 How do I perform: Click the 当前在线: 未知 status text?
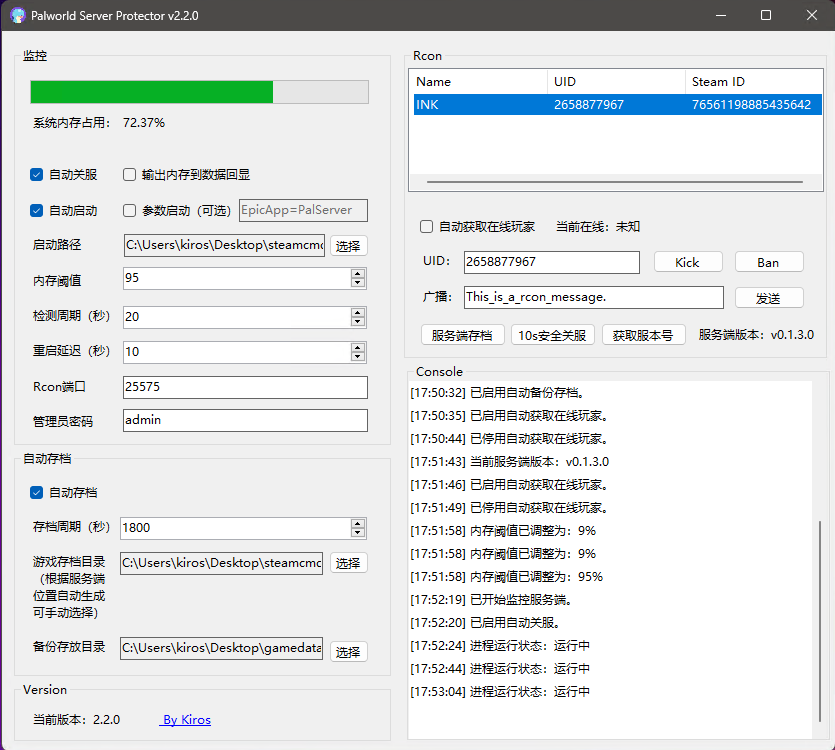[598, 227]
